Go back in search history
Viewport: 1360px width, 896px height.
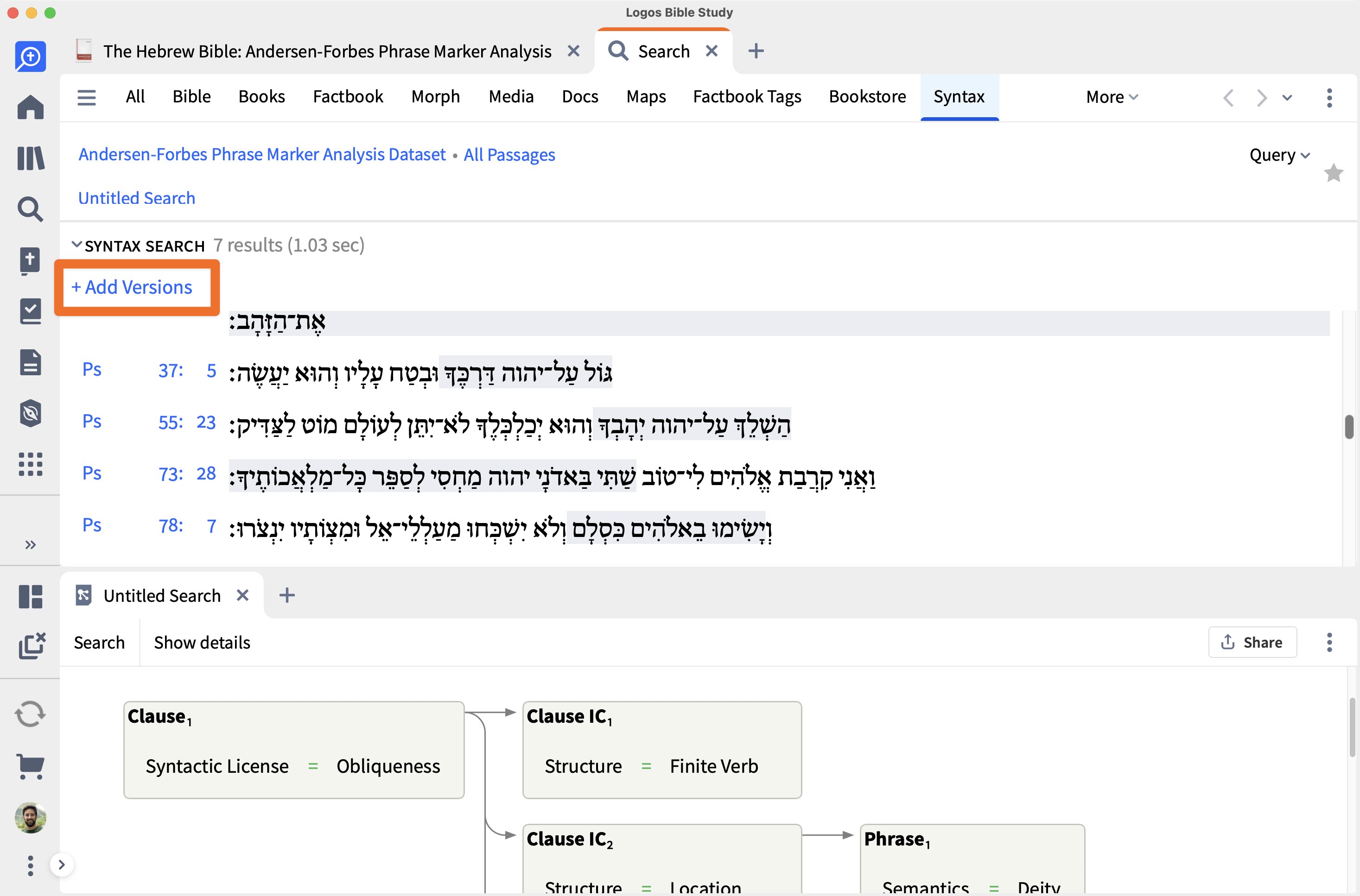point(1228,98)
